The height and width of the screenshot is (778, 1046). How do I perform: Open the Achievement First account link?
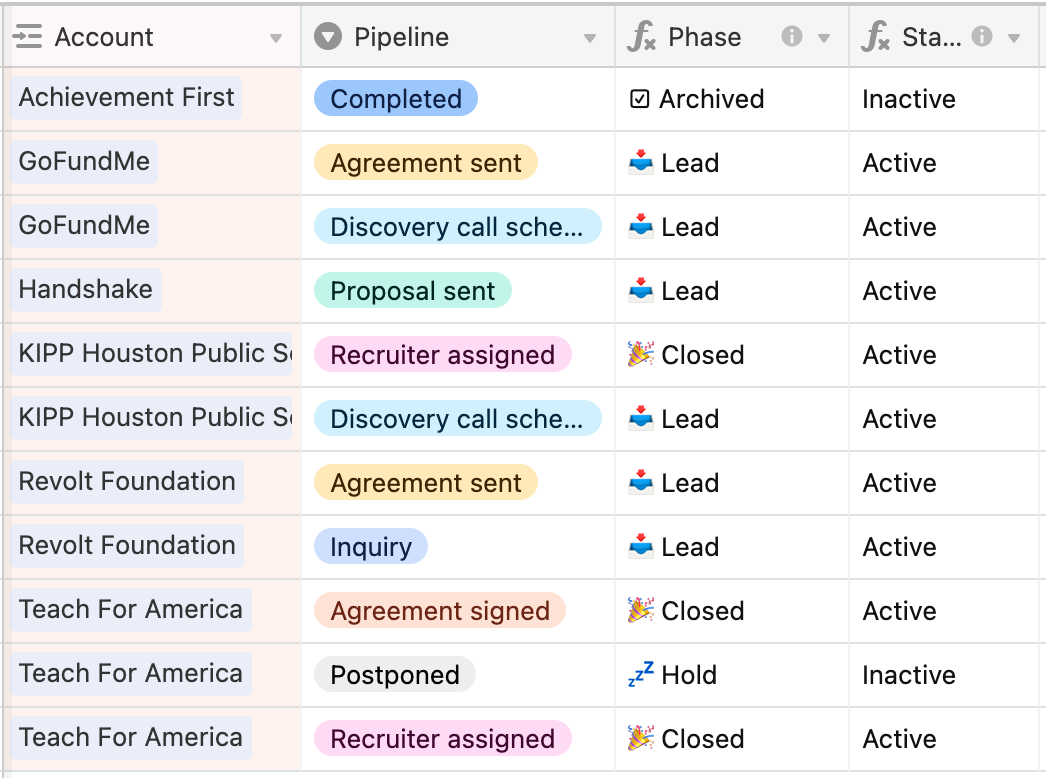coord(126,98)
